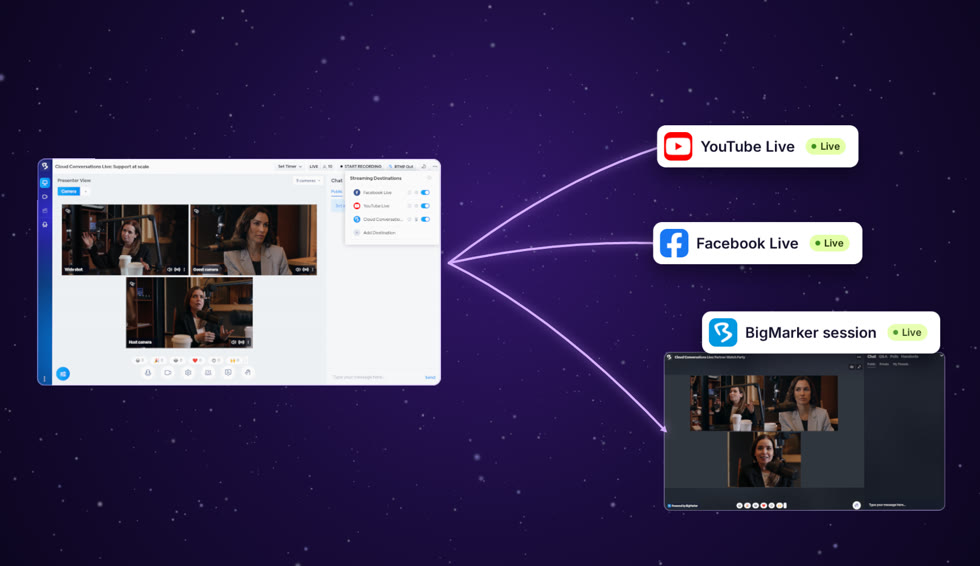Click the Live badge beside Facebook Live
This screenshot has height=566, width=980.
tap(829, 243)
